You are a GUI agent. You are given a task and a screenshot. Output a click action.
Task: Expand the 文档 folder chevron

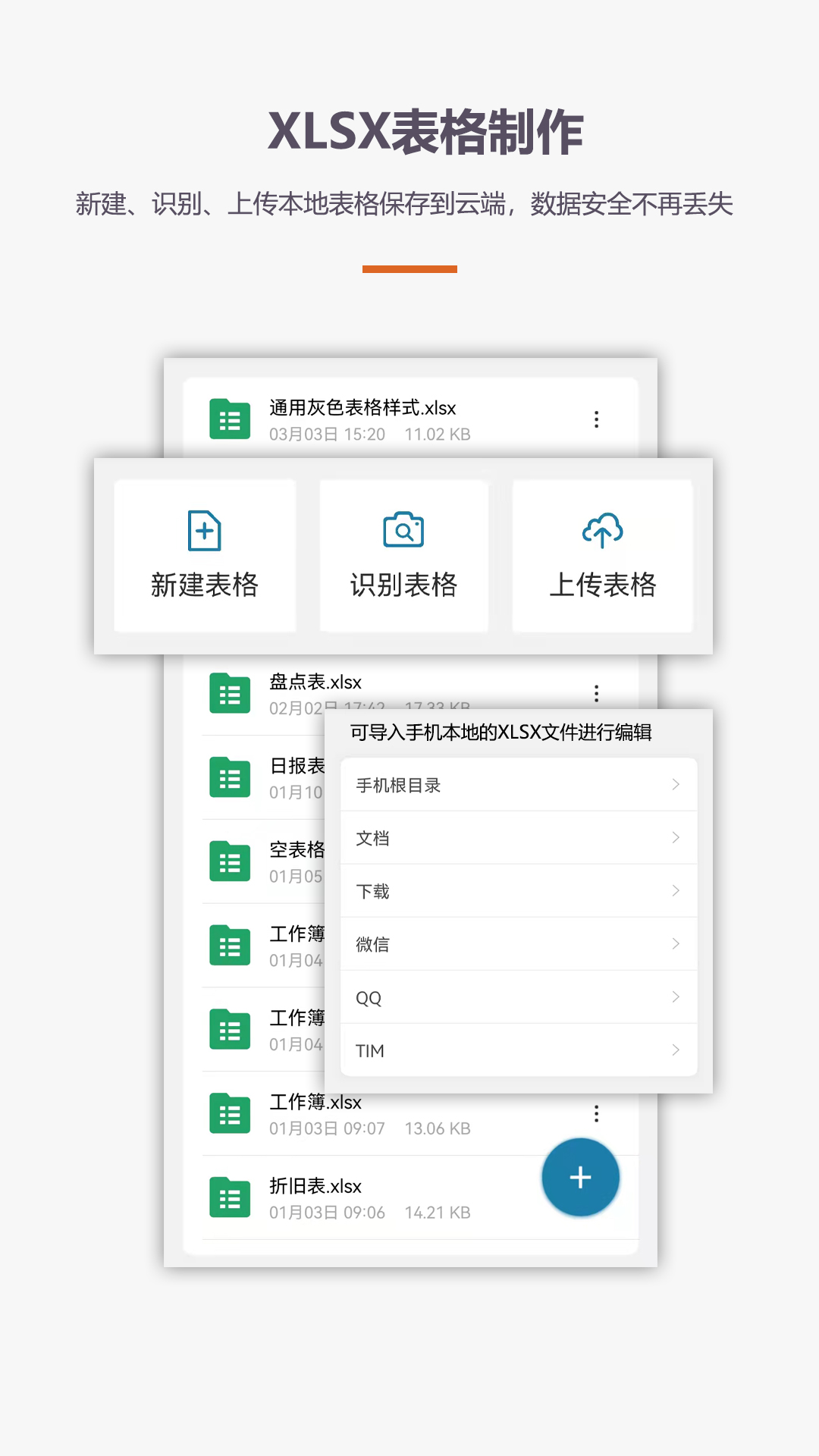coord(675,838)
